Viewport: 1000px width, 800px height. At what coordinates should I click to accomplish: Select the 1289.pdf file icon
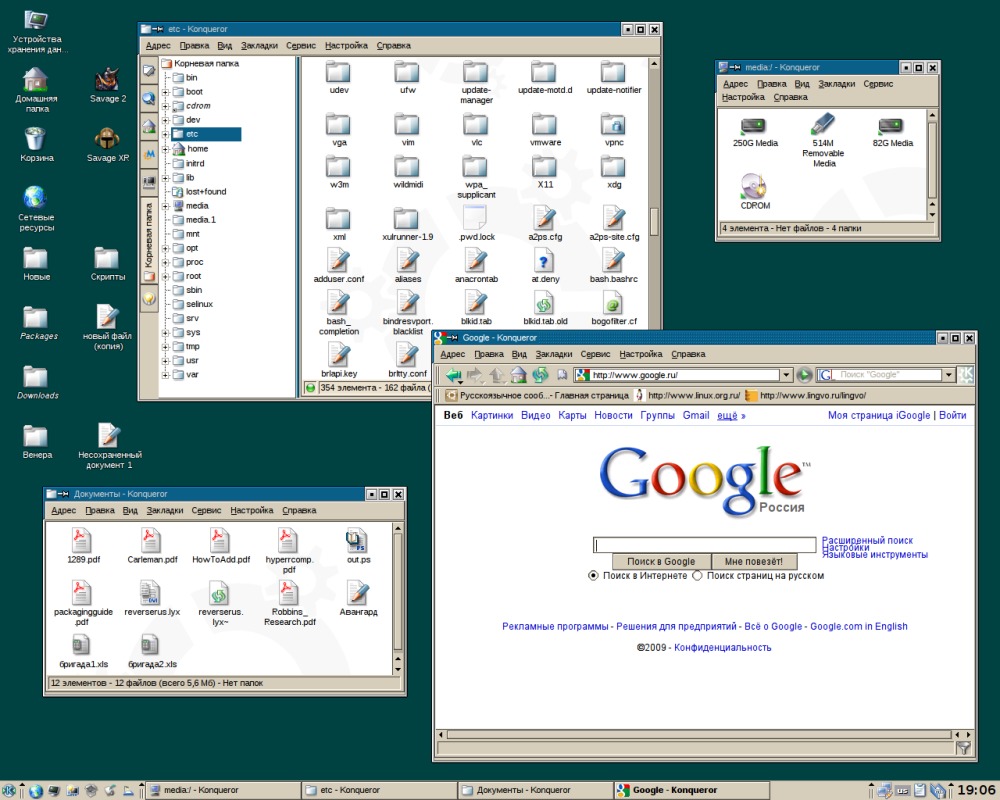click(x=83, y=546)
